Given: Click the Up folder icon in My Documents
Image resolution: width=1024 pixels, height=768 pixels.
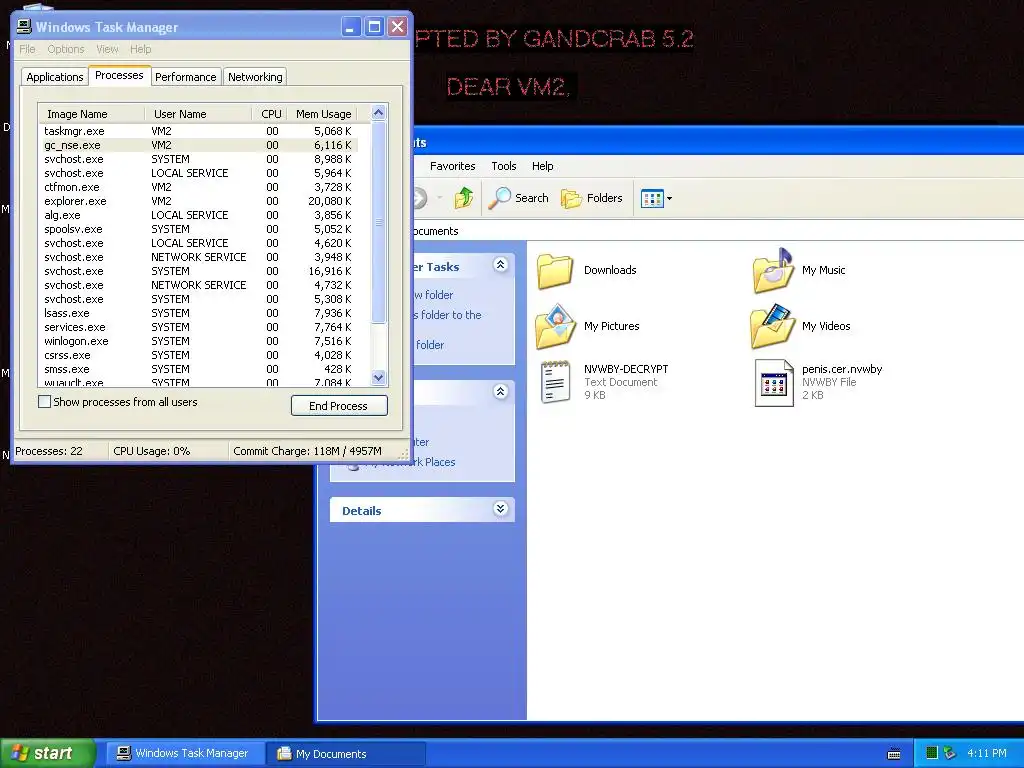Looking at the screenshot, I should click(464, 198).
